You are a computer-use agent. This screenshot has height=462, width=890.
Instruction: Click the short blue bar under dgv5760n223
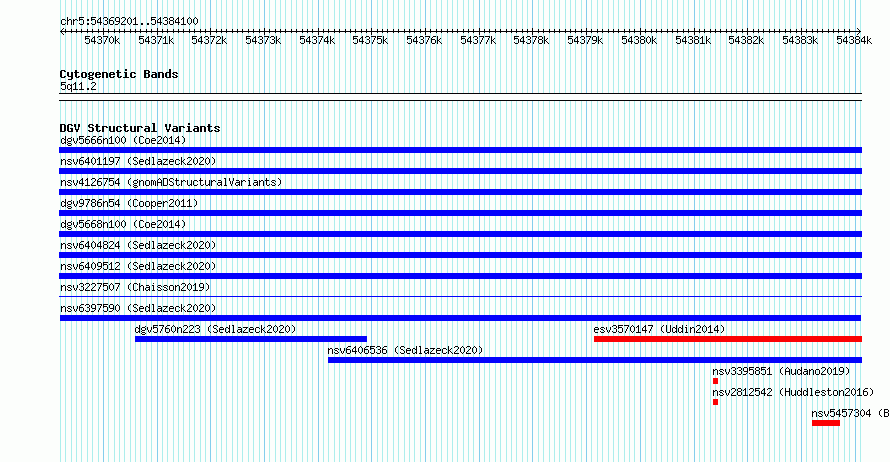251,339
